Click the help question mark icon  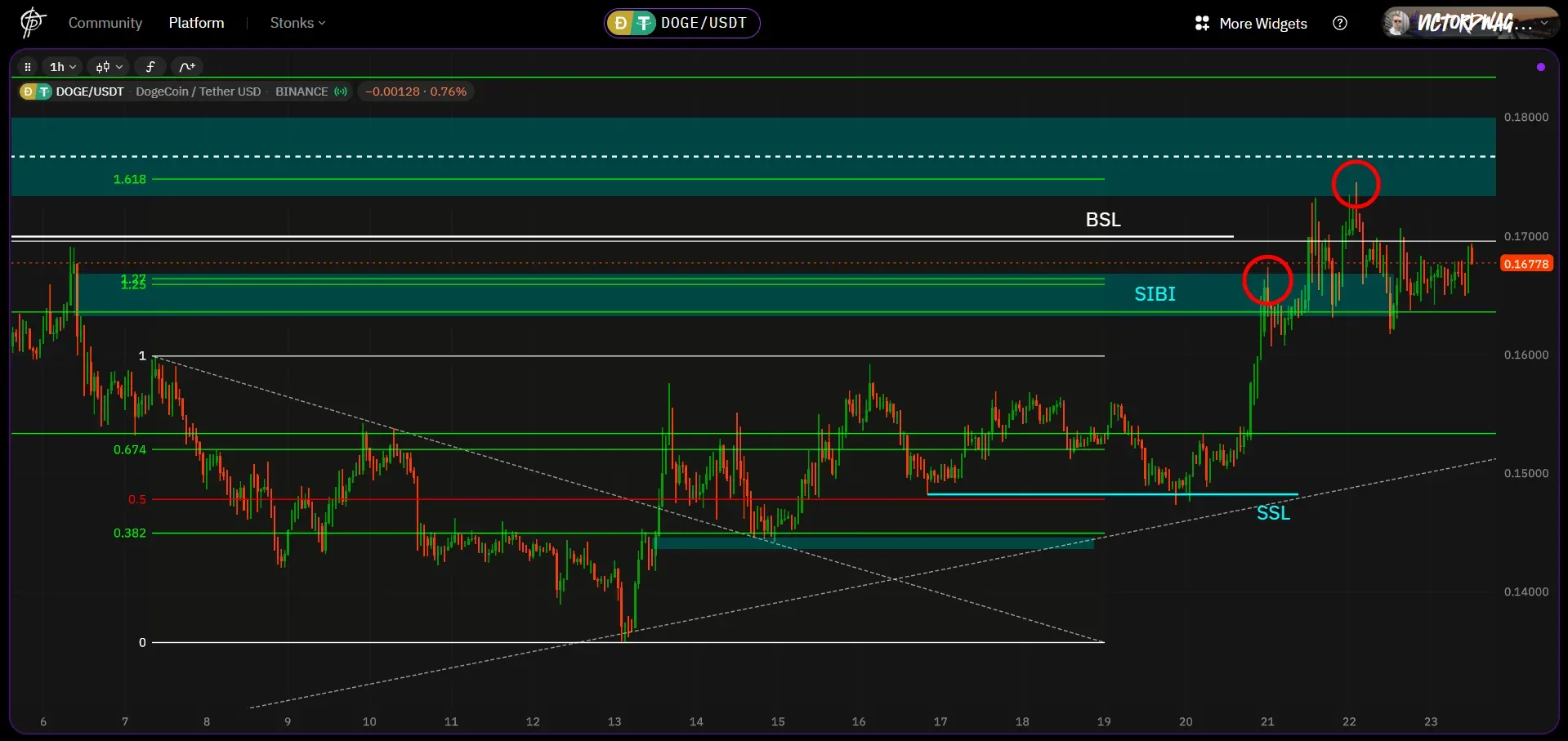coord(1340,23)
